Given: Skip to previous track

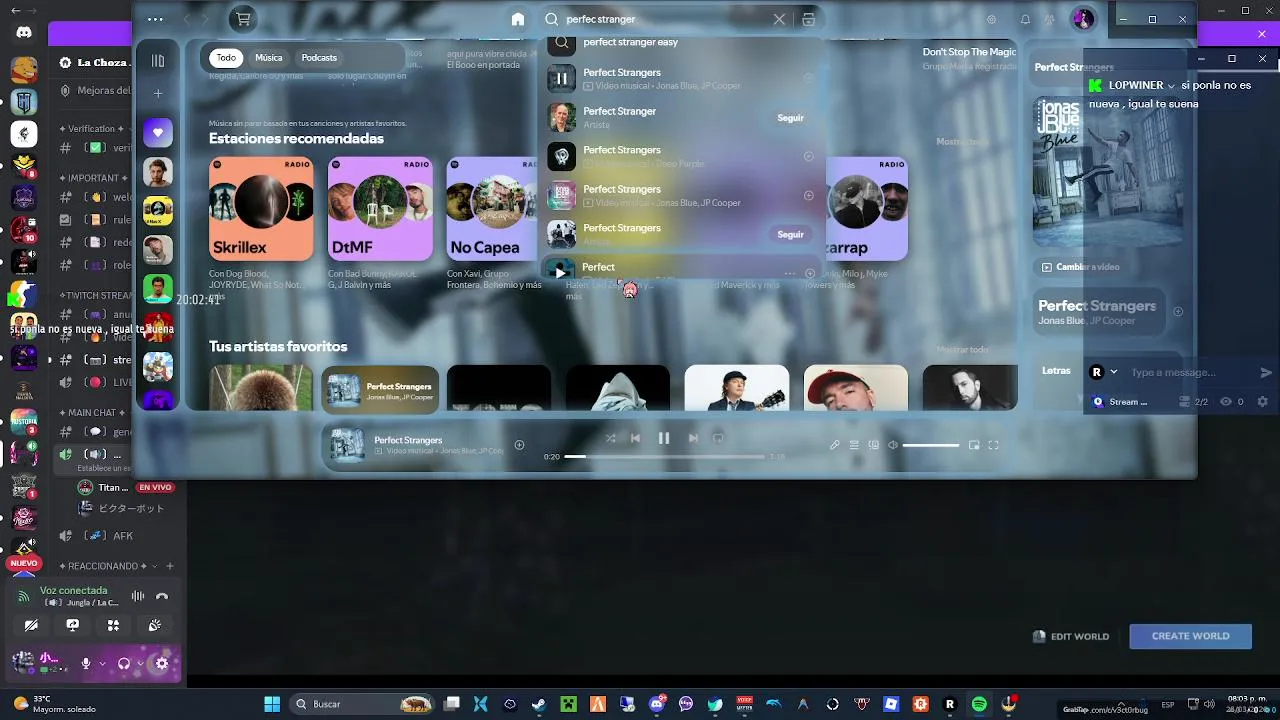Looking at the screenshot, I should click(635, 438).
